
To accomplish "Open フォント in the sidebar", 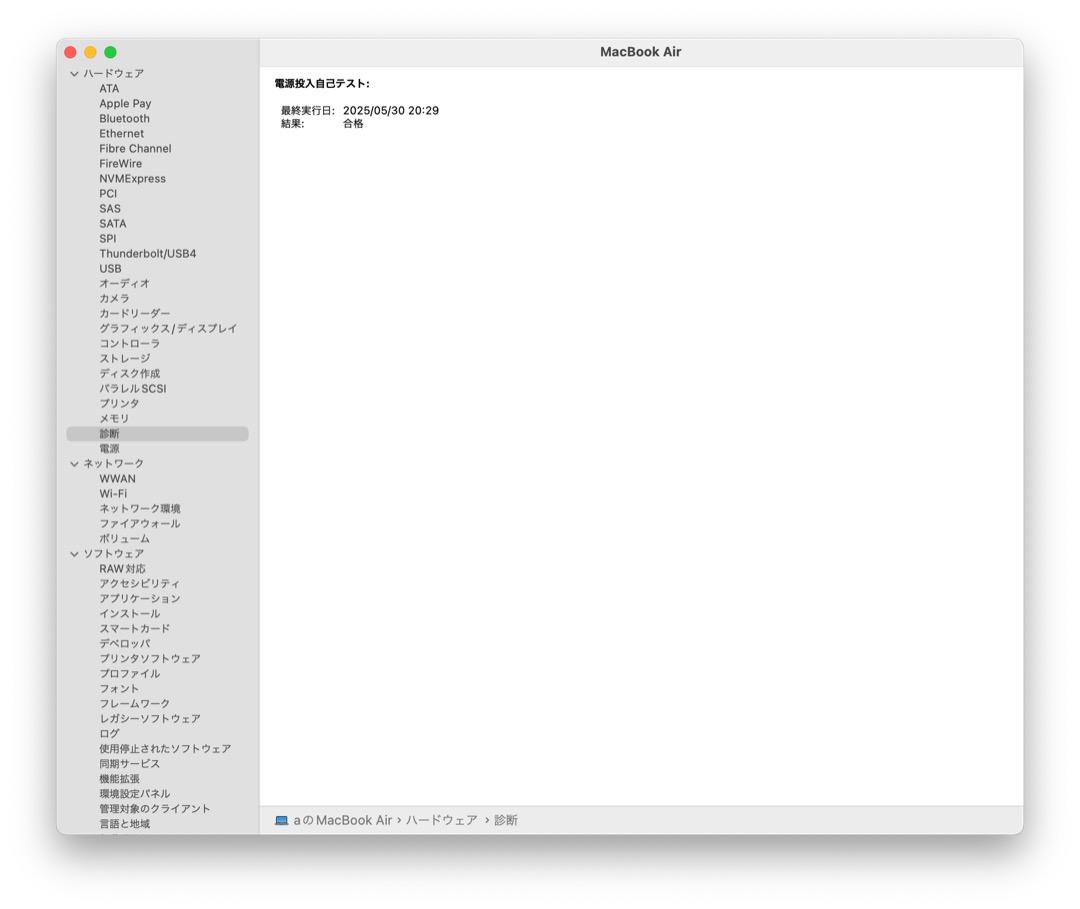I will click(119, 689).
